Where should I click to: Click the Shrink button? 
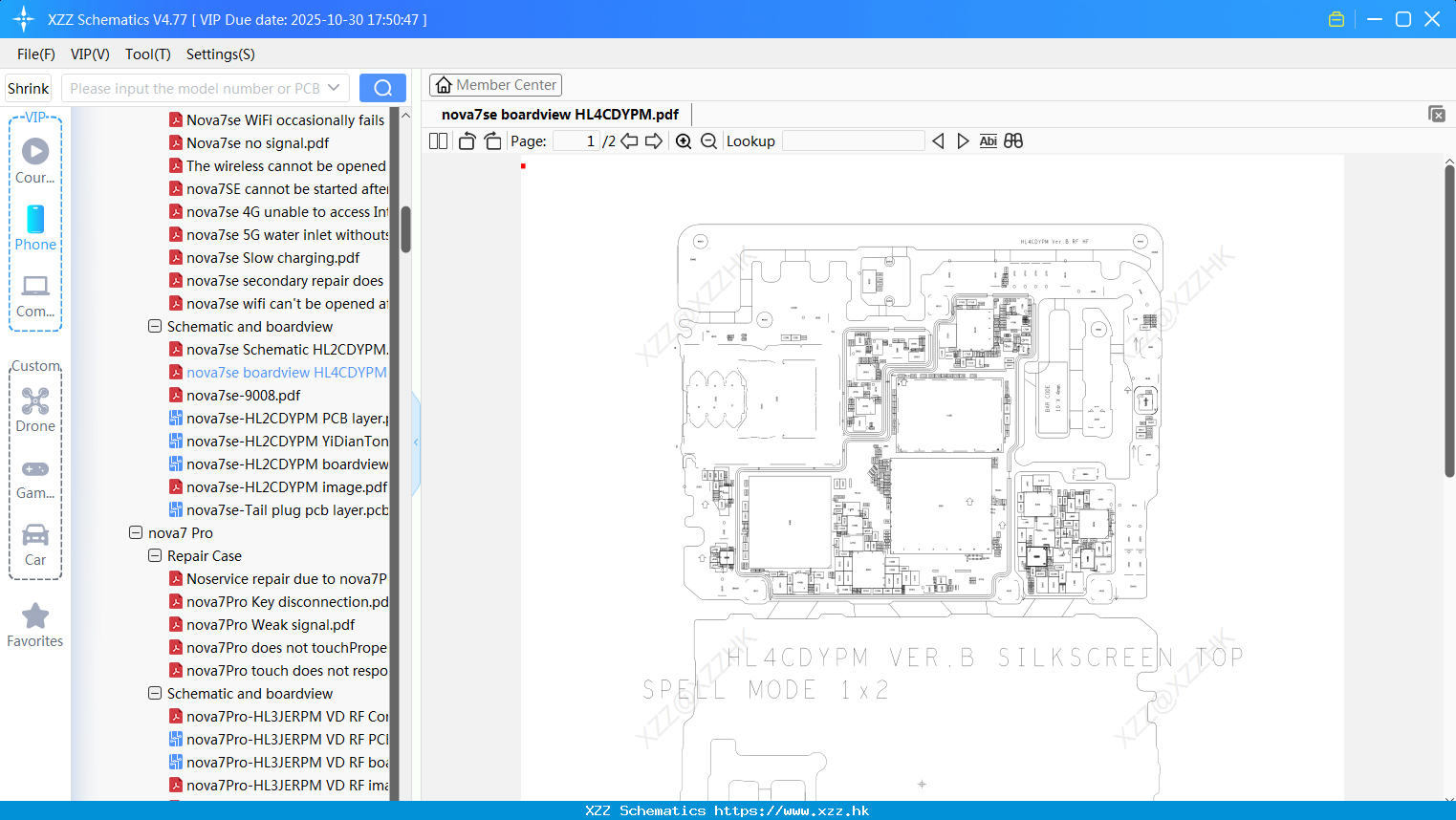point(29,88)
